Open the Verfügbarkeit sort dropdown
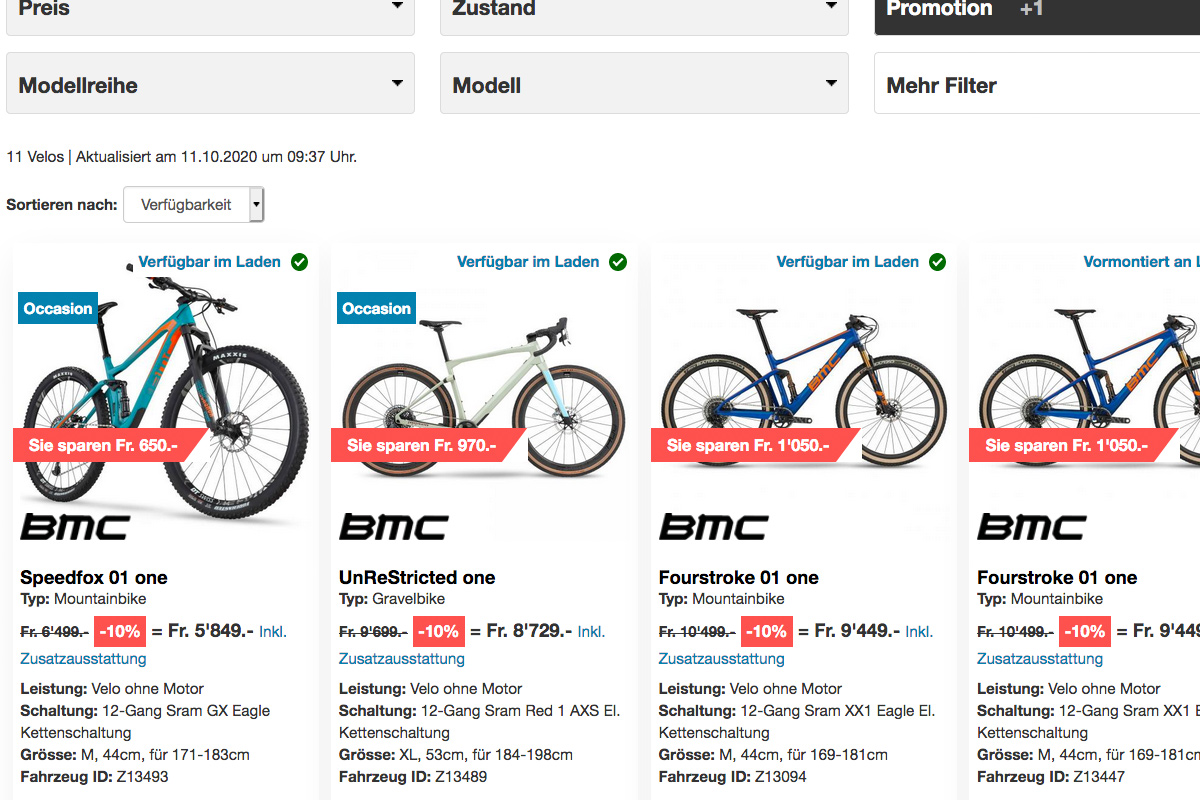Screen dimensions: 1200x800 [194, 205]
